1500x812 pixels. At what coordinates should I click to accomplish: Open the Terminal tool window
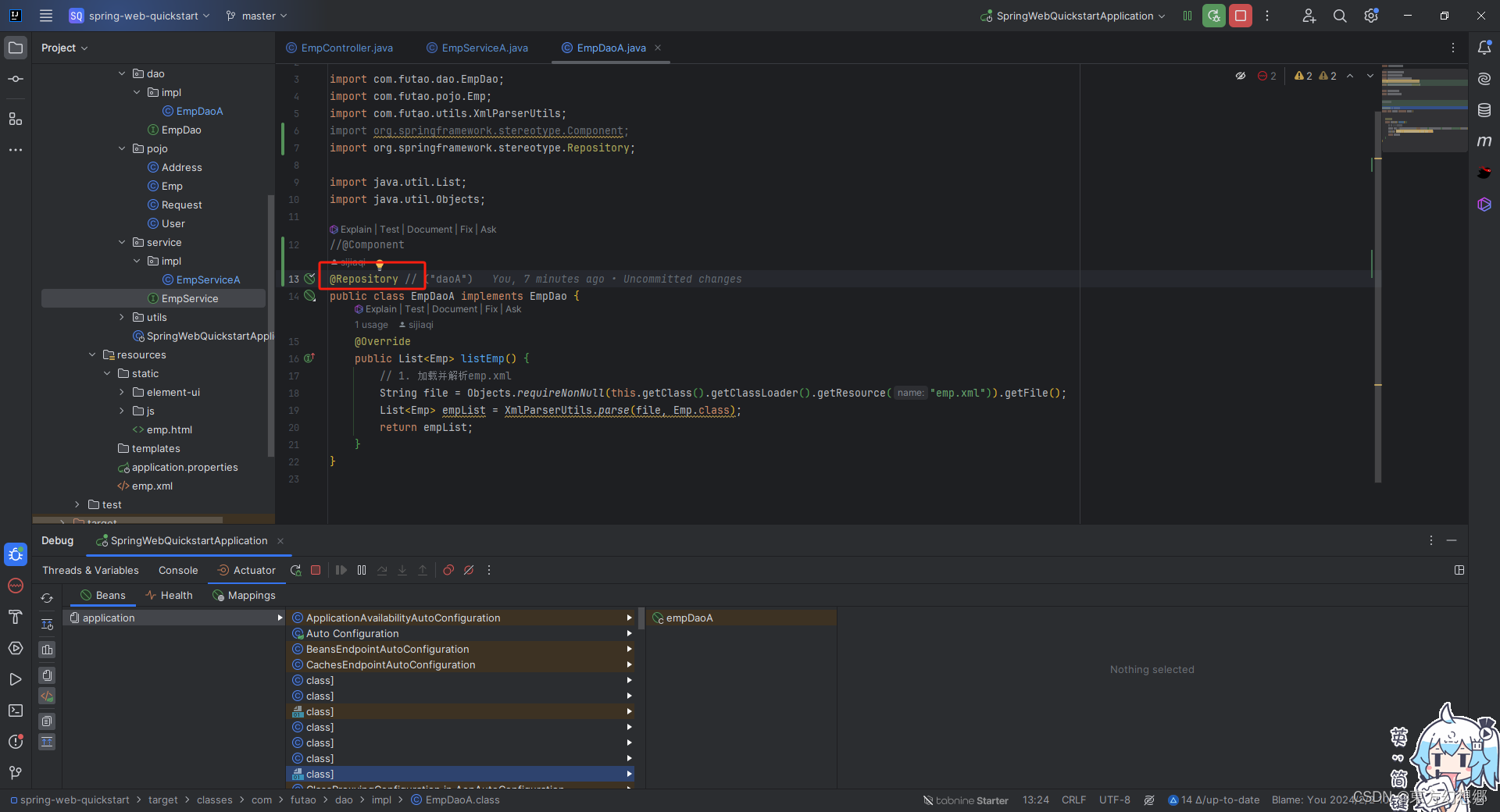[16, 710]
